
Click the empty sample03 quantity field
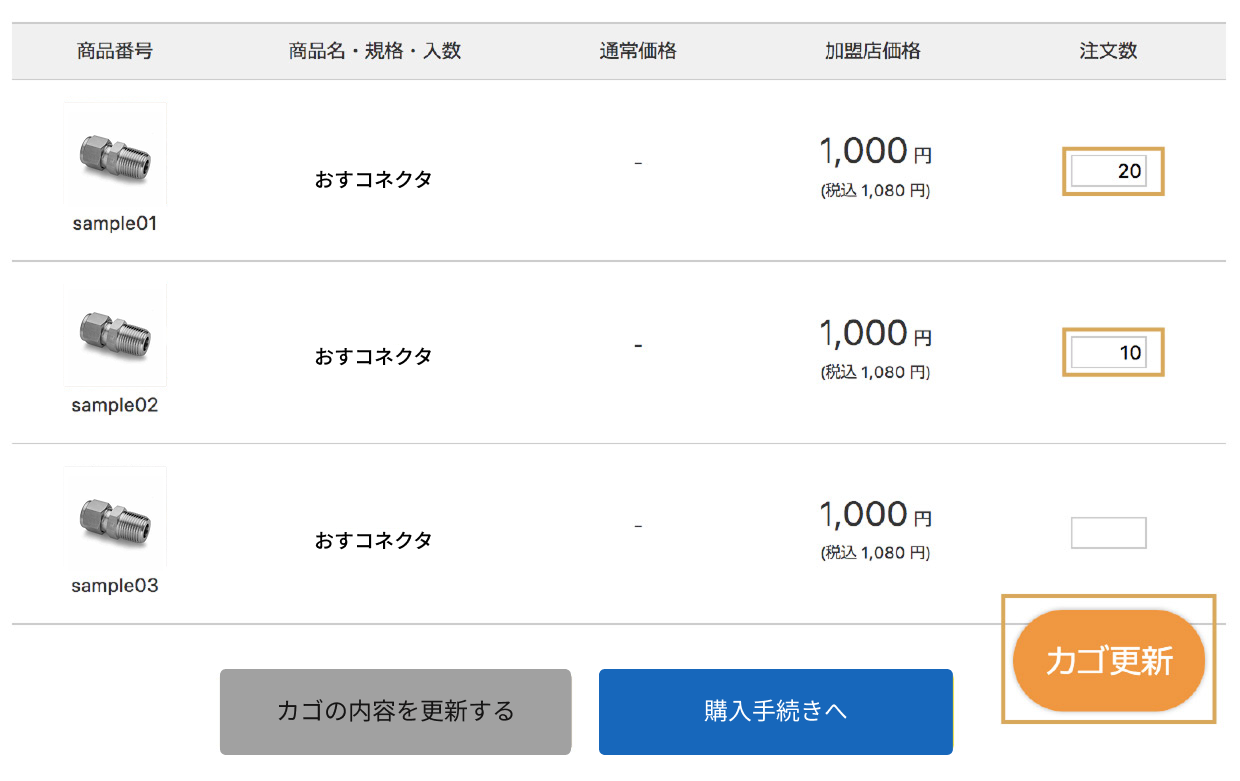pos(1108,533)
